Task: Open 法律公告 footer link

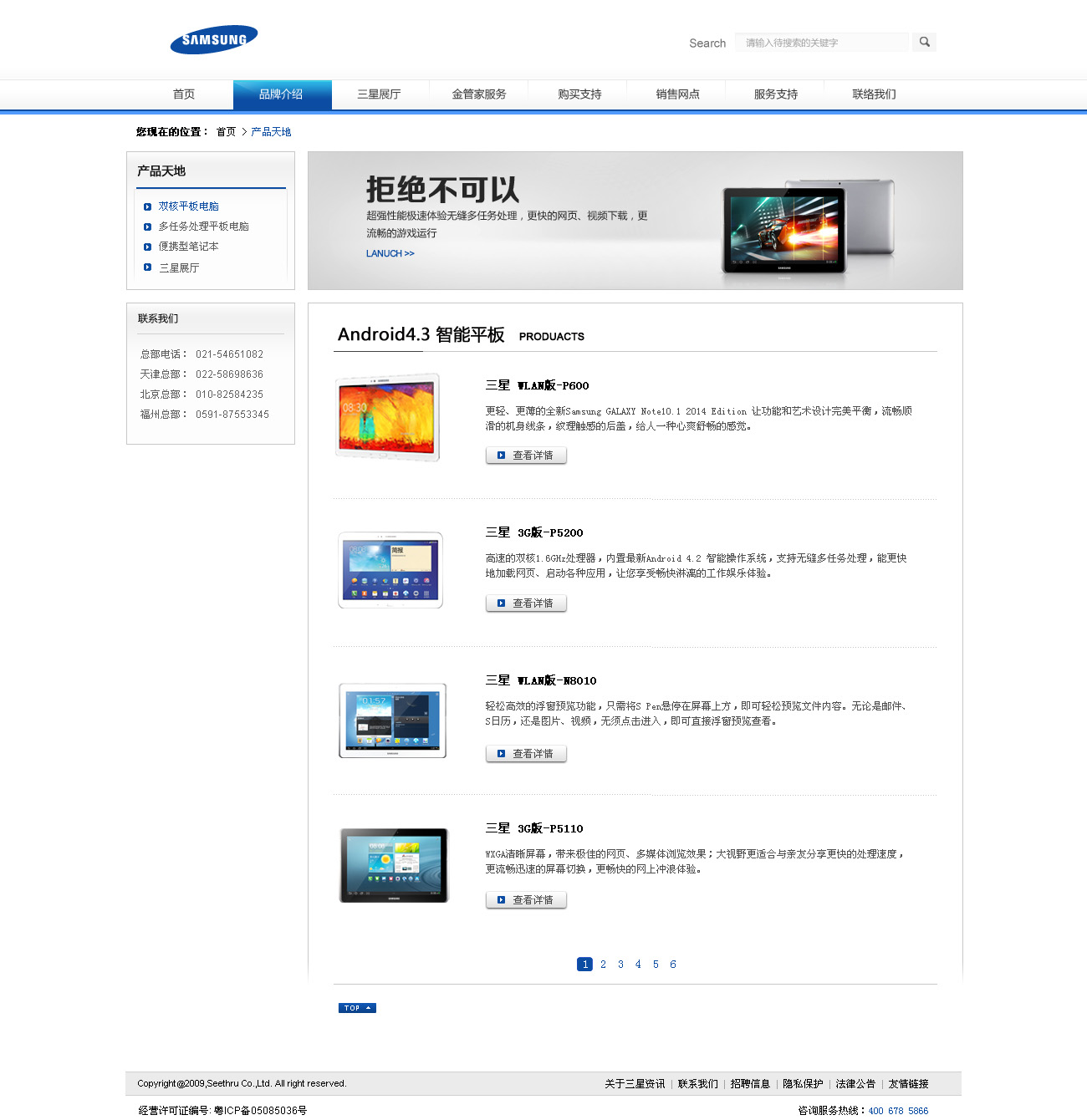Action: tap(855, 1084)
